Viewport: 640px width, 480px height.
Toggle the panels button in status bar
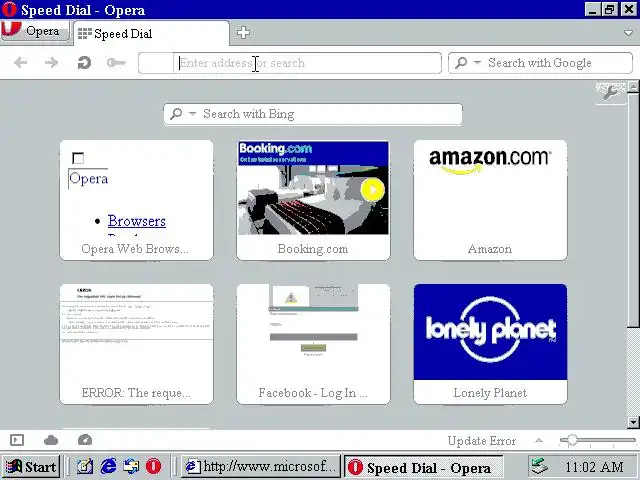coord(17,440)
